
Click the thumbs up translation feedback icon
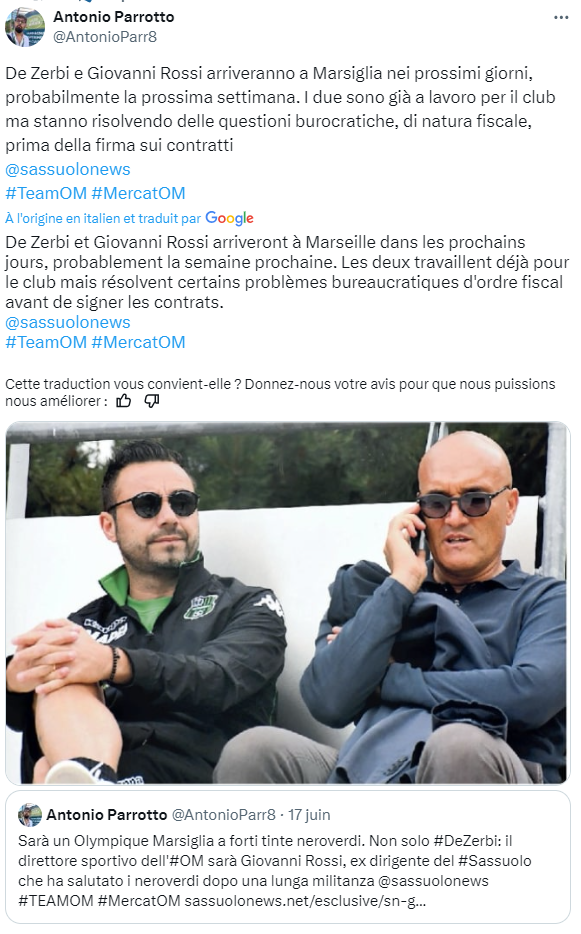click(123, 401)
